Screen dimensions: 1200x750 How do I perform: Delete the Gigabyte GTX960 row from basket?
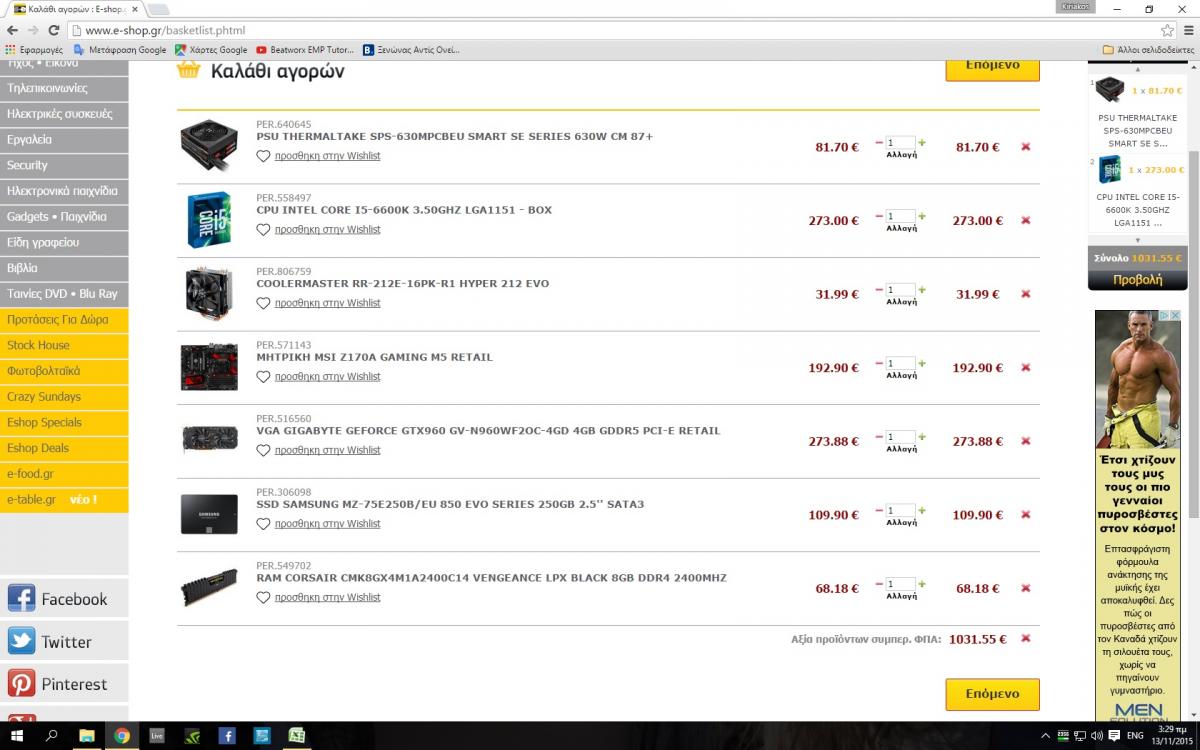[1025, 441]
